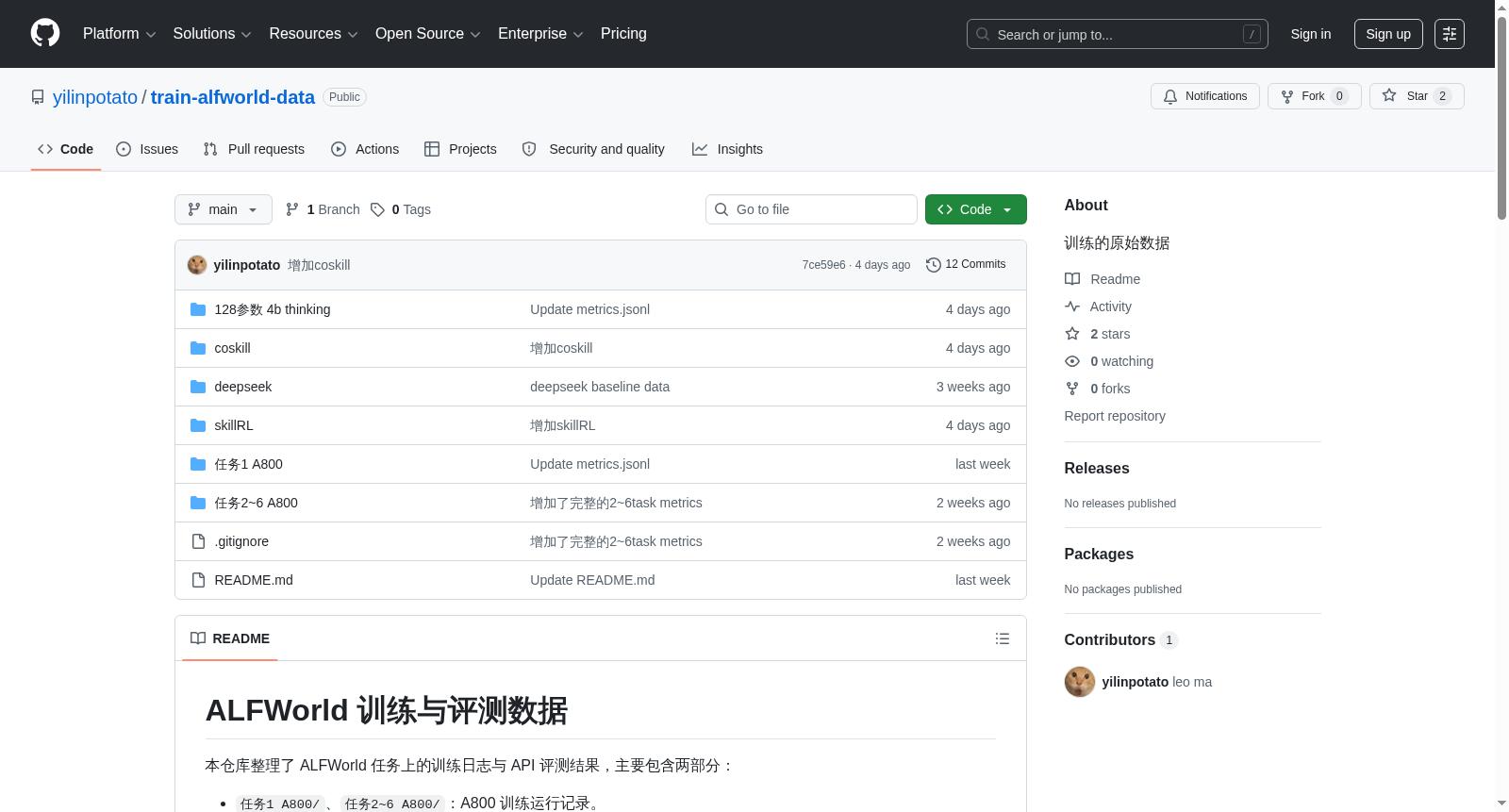Click the Pricing link

(623, 34)
